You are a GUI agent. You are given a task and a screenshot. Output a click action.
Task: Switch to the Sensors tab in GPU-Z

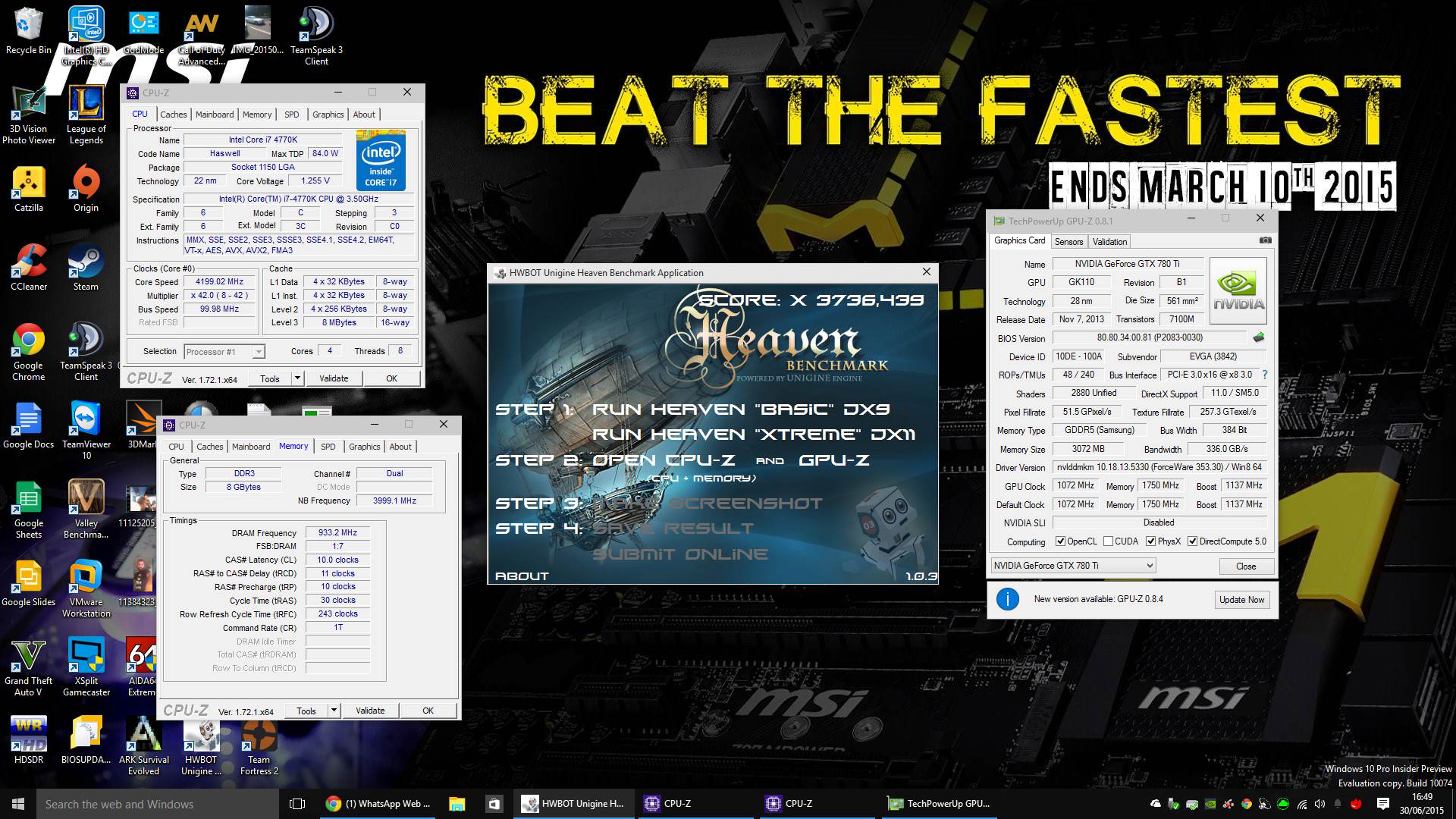click(x=1068, y=242)
